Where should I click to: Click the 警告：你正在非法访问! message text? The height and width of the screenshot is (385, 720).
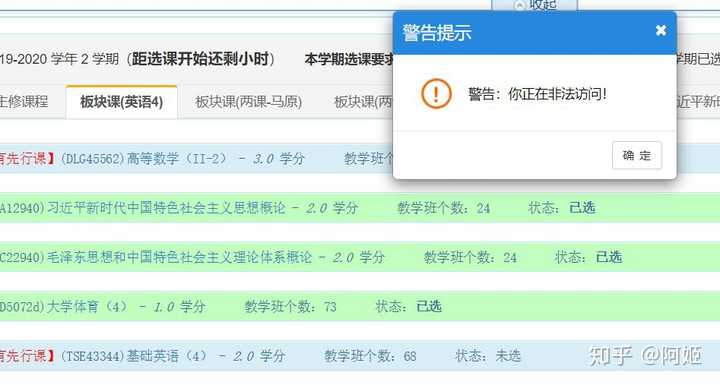(537, 94)
